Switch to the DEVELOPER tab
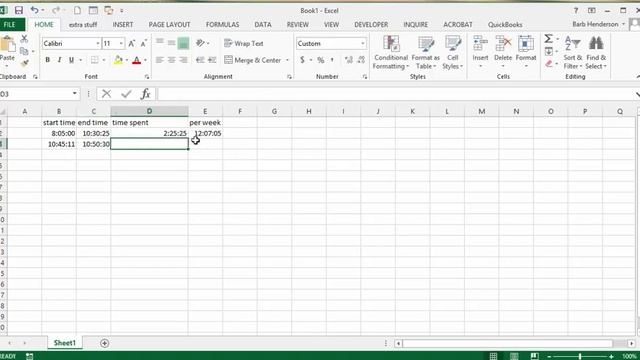 (x=371, y=25)
